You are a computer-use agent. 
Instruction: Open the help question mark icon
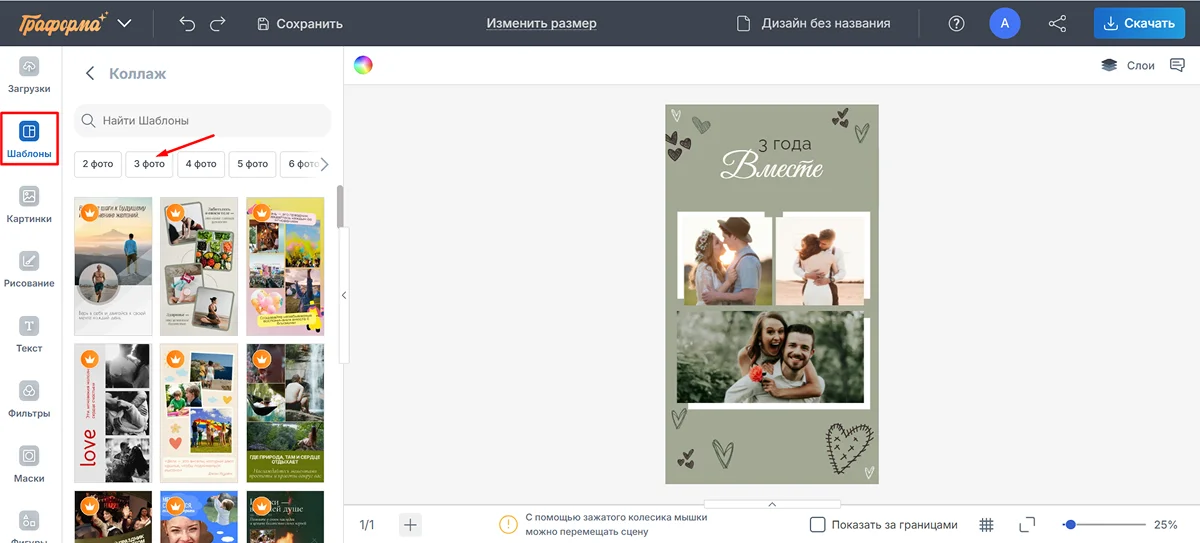pos(956,23)
